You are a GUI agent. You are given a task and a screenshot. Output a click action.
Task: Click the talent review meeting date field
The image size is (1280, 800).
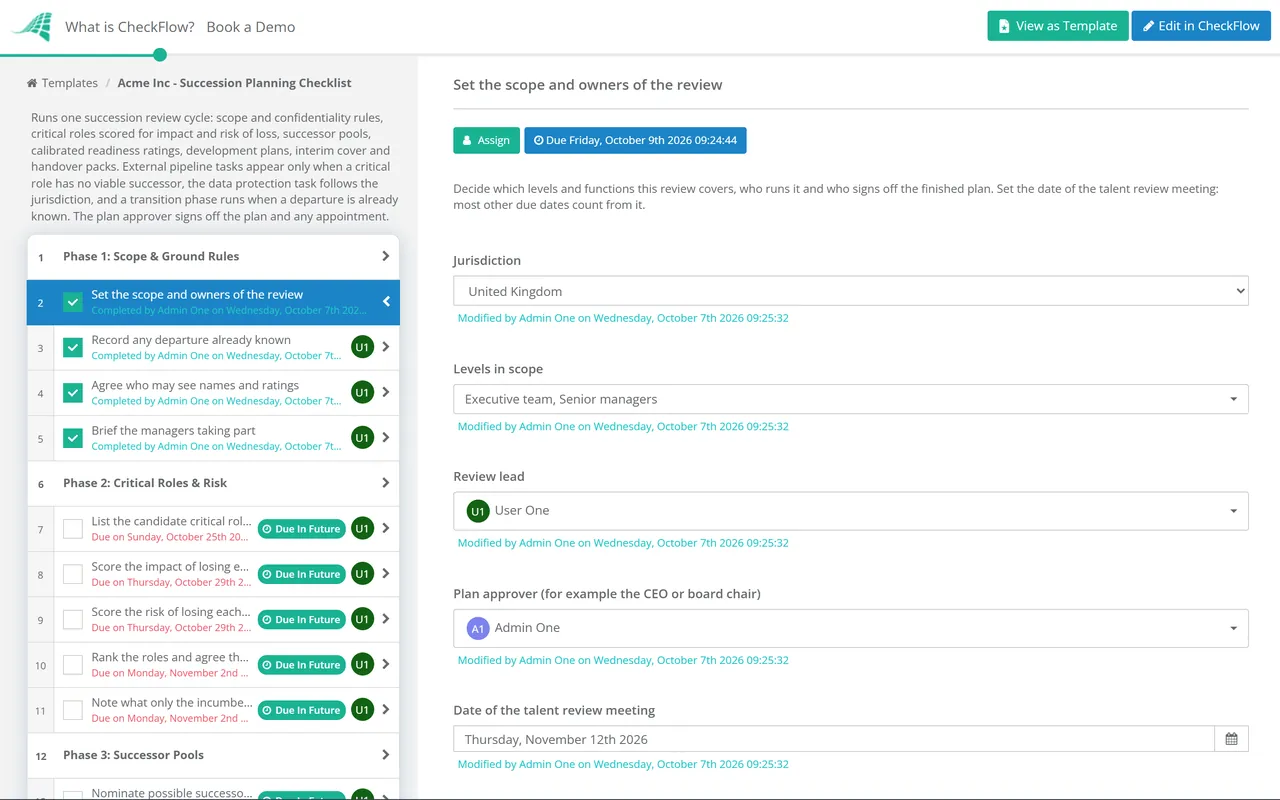click(x=834, y=739)
